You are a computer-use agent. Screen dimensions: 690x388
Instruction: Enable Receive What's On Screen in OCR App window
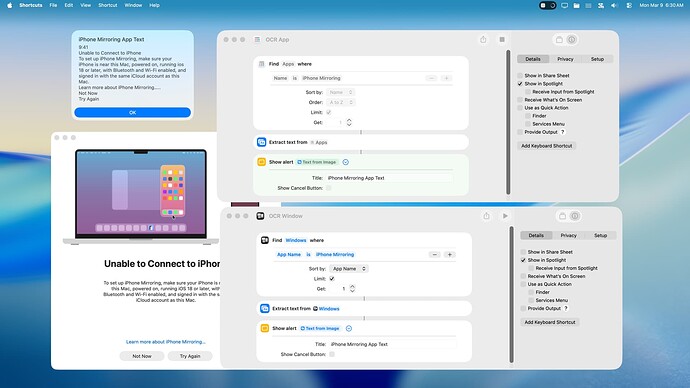click(520, 100)
